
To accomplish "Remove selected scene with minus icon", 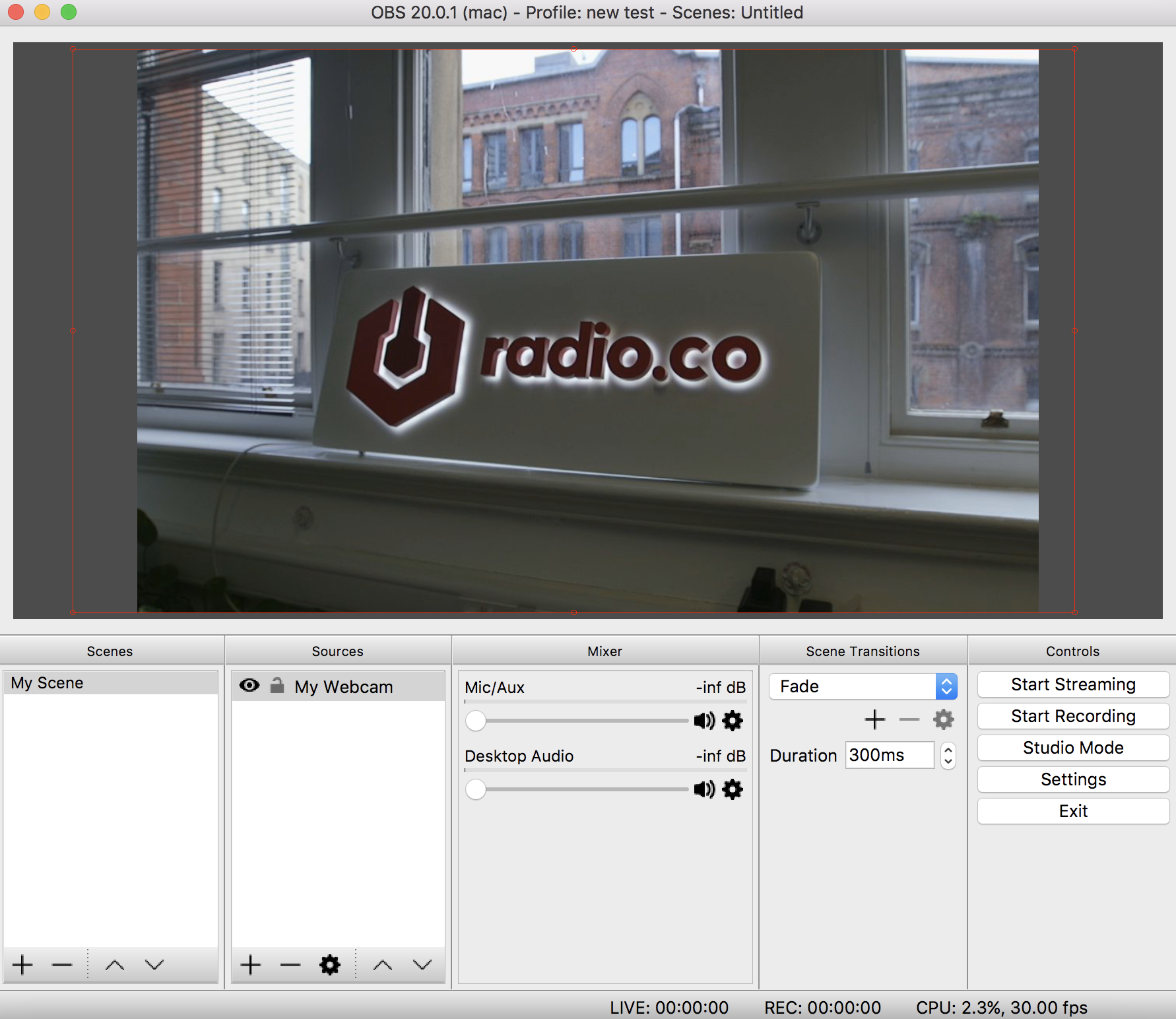I will [x=62, y=965].
